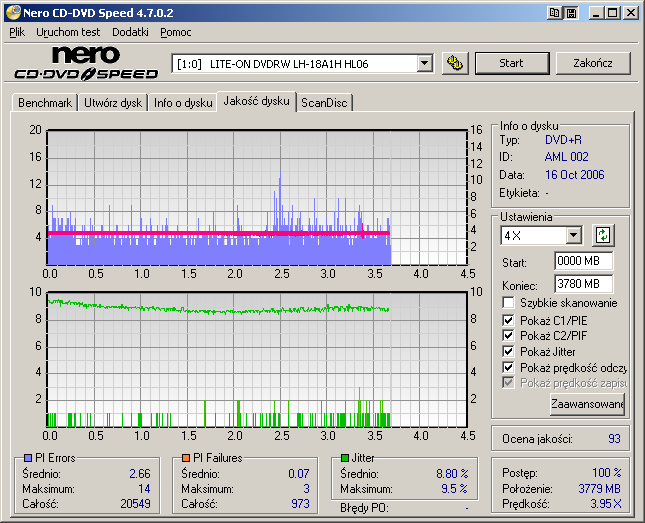
Task: Open Zaawansowane settings button
Action: coord(587,404)
